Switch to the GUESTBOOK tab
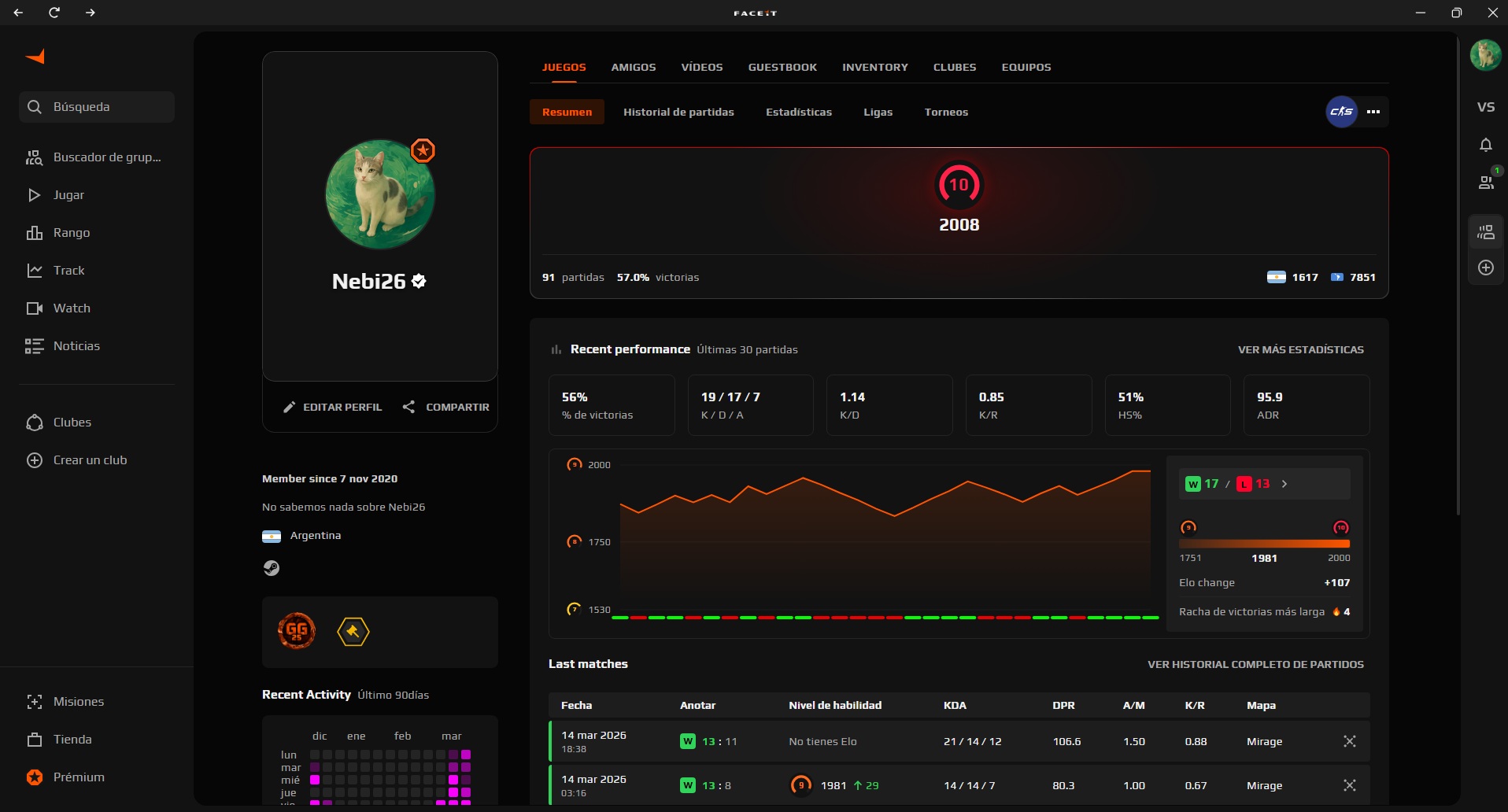1508x812 pixels. coord(782,67)
